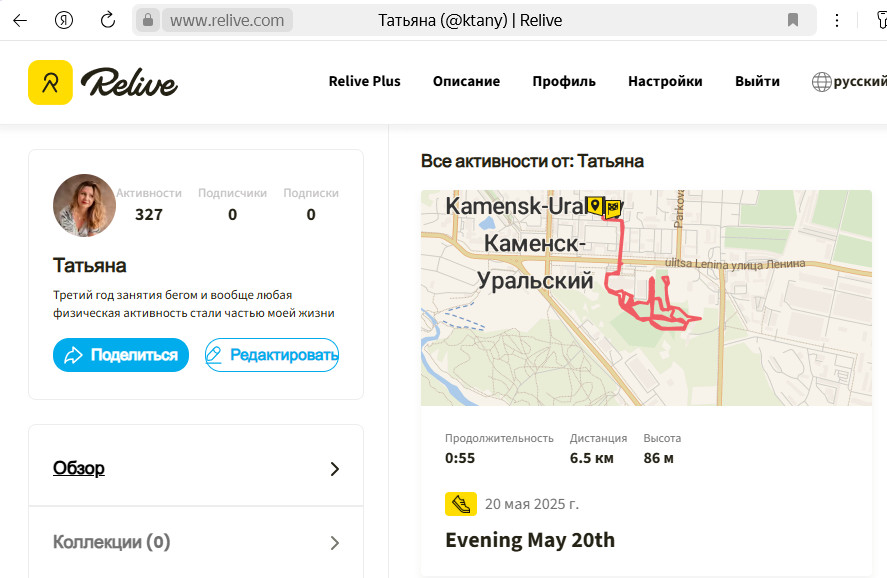Click the running shoe activity icon
The width and height of the screenshot is (887, 578).
click(460, 504)
